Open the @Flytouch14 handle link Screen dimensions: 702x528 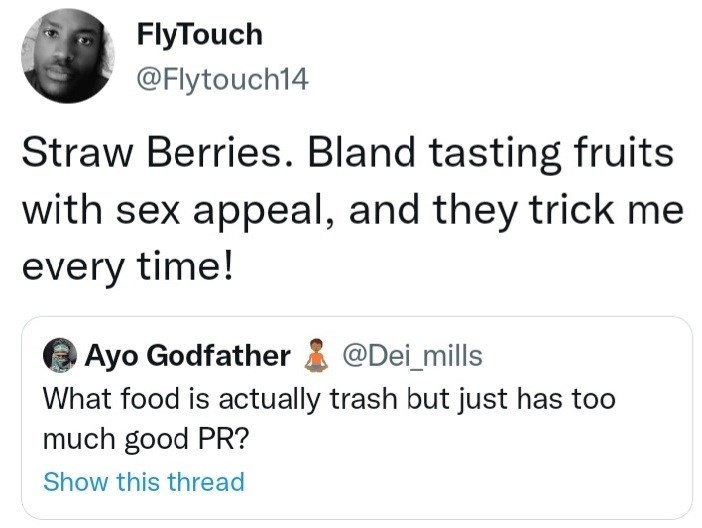coord(223,79)
